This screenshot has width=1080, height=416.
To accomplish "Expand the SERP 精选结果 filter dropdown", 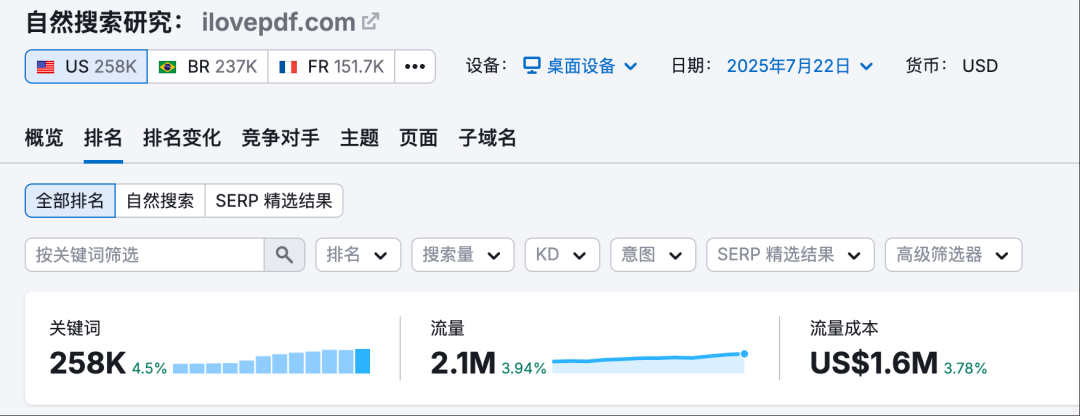I will point(791,255).
